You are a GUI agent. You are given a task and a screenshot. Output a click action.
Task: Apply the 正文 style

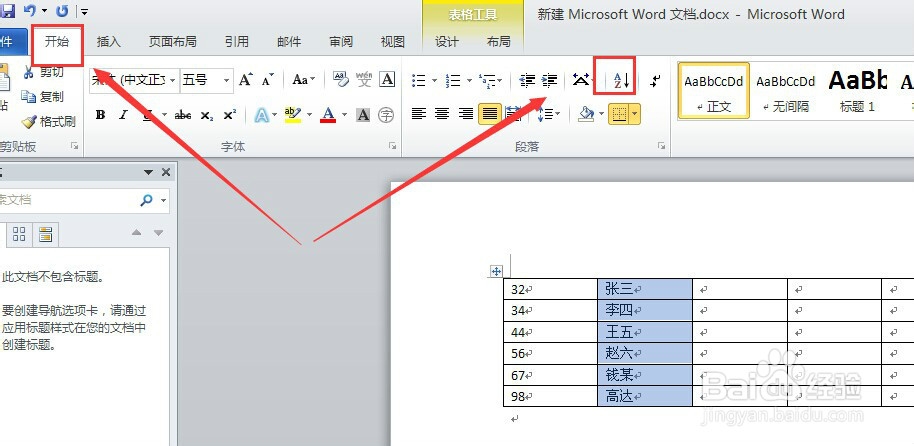713,91
